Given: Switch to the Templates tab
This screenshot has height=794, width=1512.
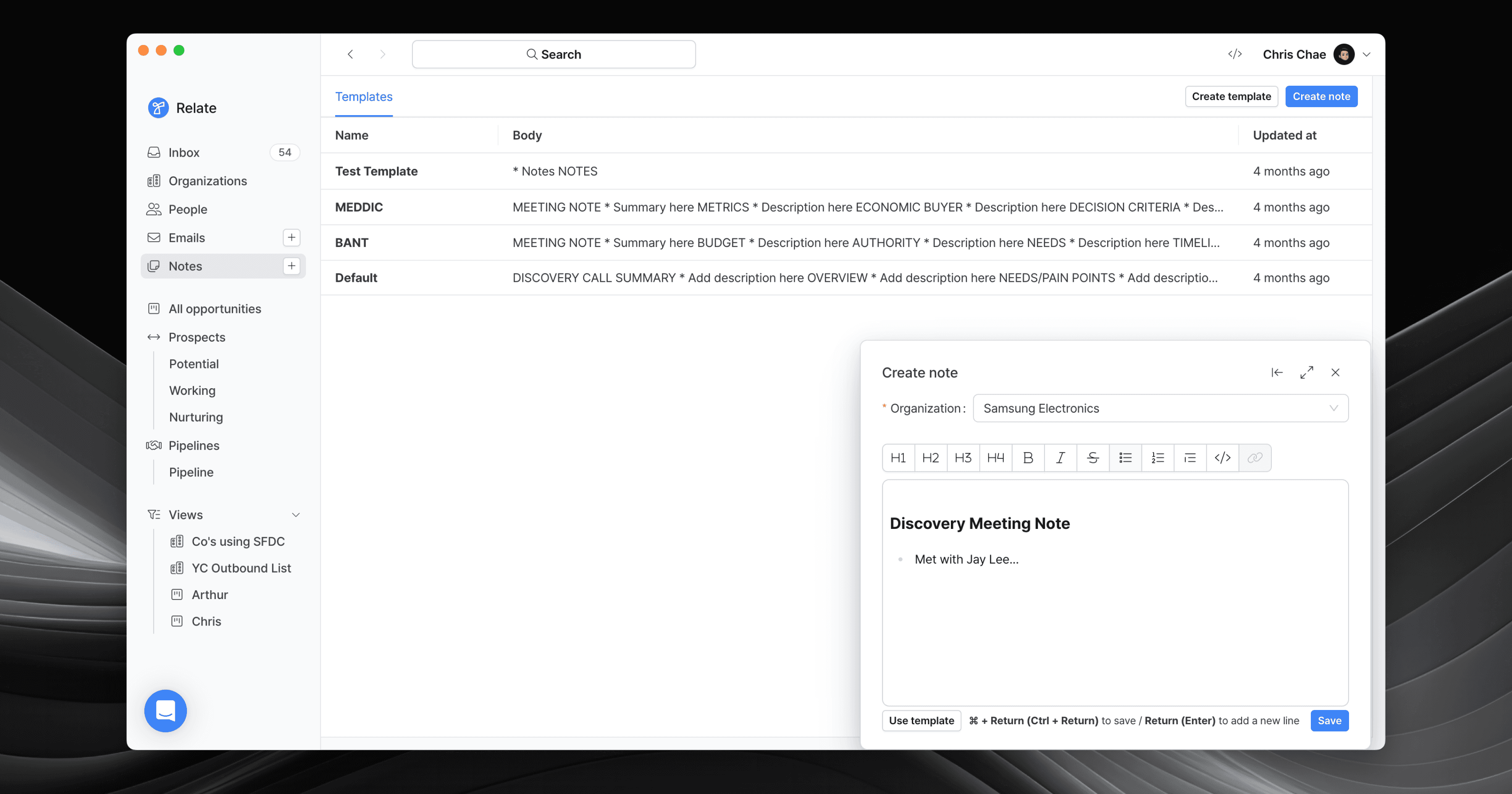Looking at the screenshot, I should tap(363, 96).
